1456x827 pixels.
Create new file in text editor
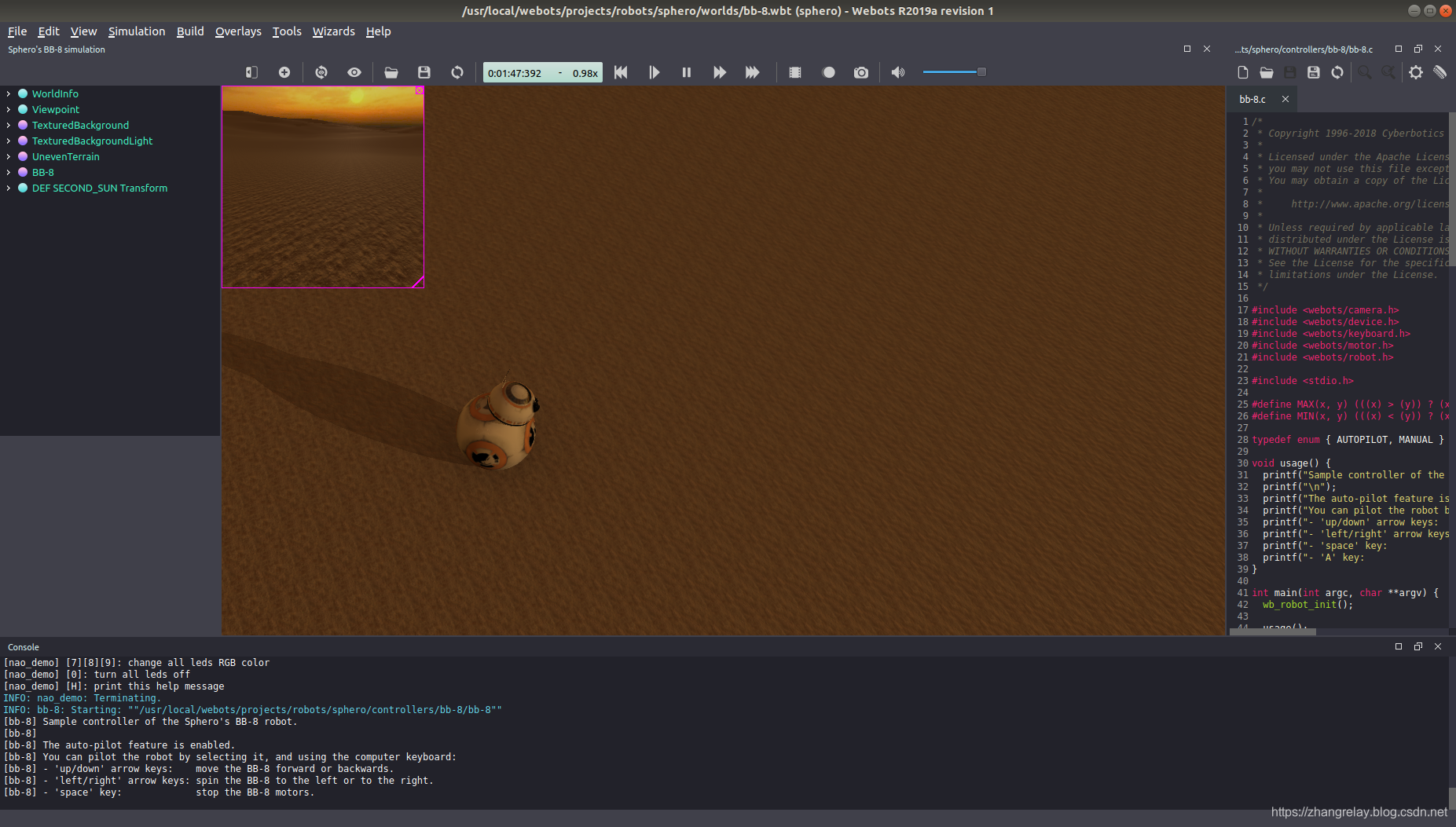click(x=1243, y=72)
